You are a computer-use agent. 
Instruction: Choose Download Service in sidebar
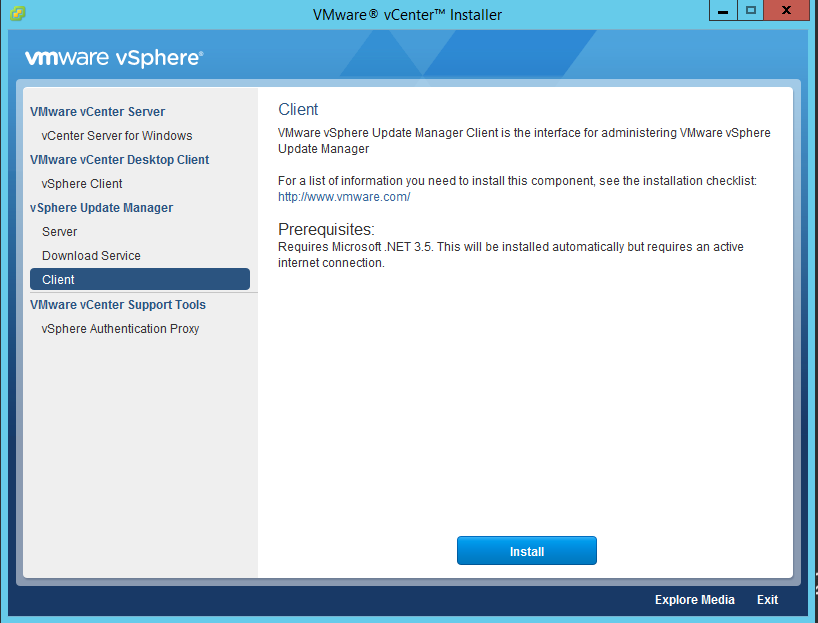click(91, 256)
